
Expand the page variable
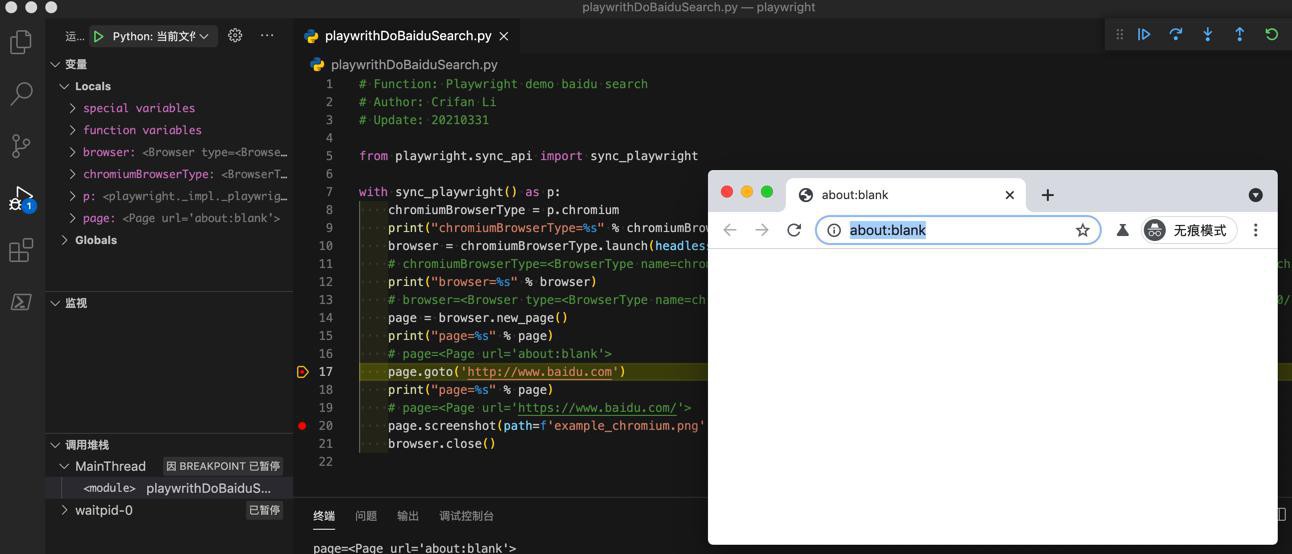pos(73,218)
